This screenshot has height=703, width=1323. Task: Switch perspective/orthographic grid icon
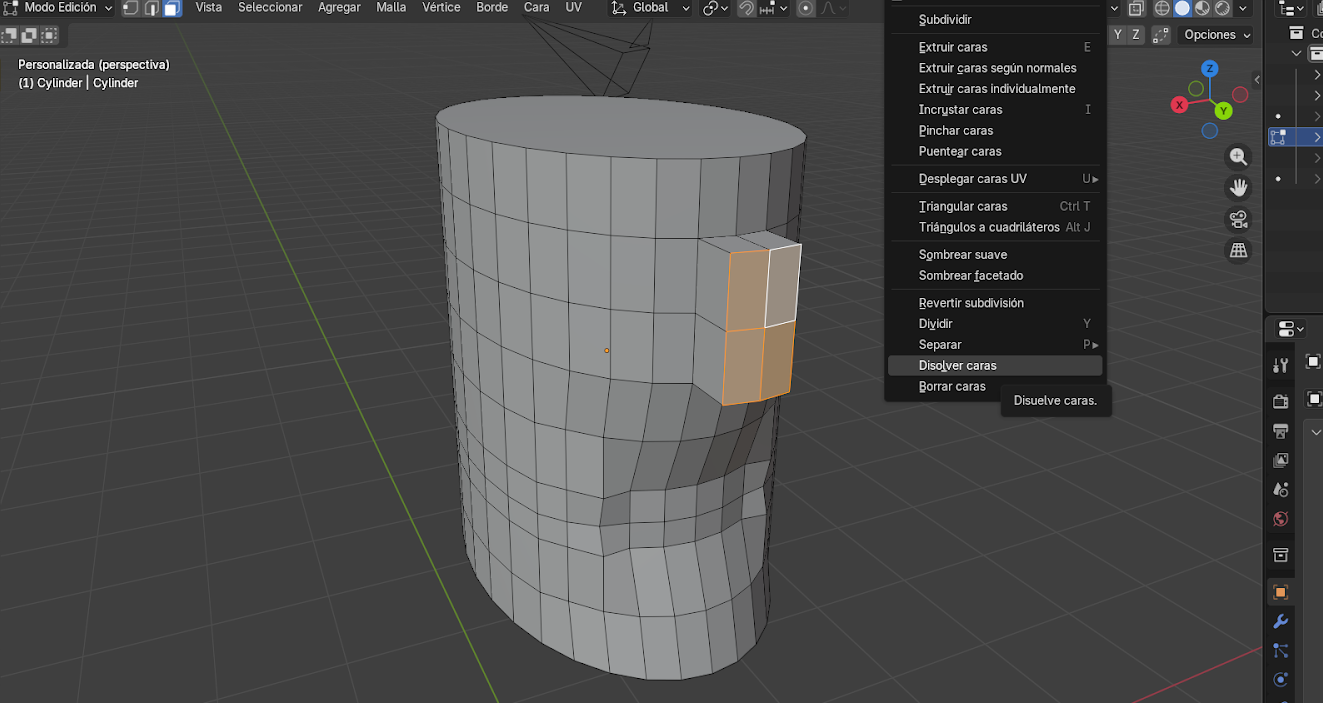coord(1239,251)
